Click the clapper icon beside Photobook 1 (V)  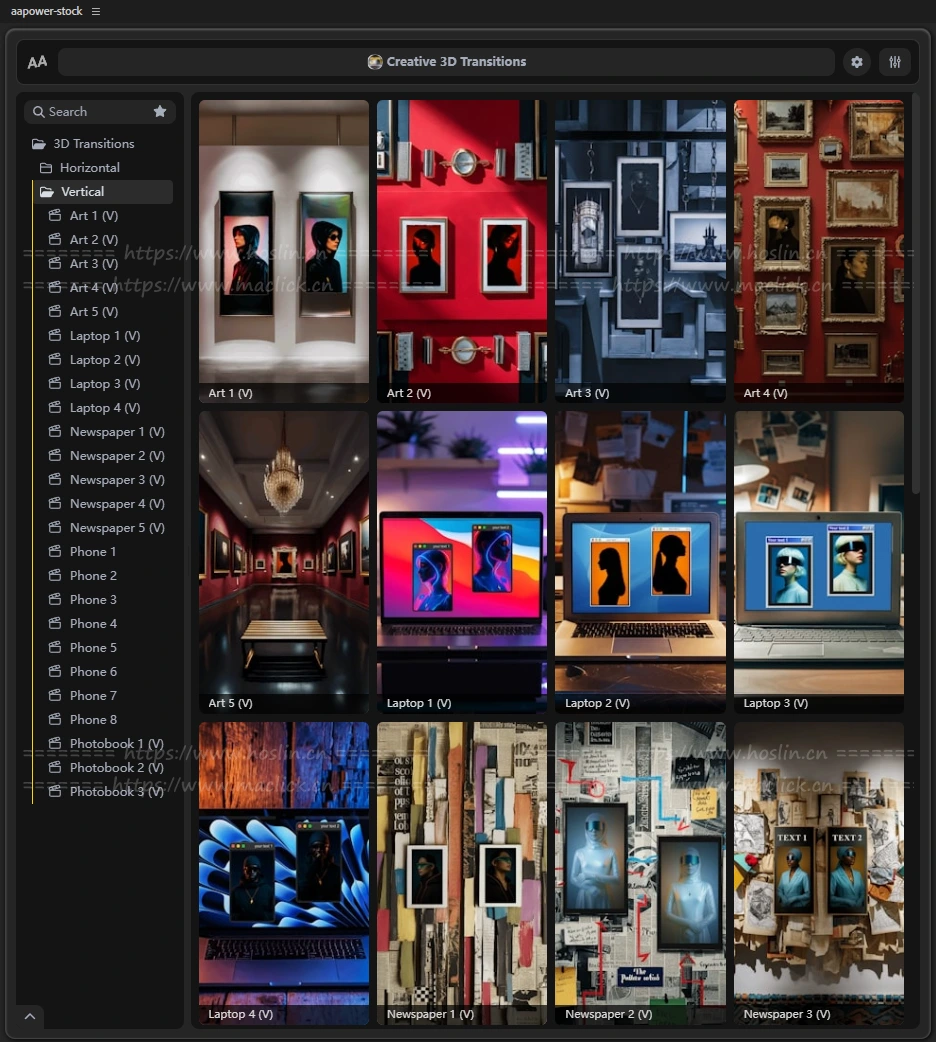pyautogui.click(x=55, y=742)
